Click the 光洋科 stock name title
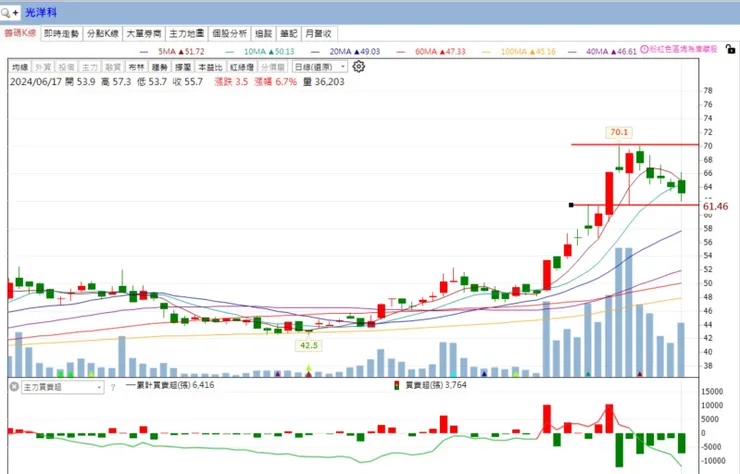Image resolution: width=740 pixels, height=474 pixels. click(41, 13)
